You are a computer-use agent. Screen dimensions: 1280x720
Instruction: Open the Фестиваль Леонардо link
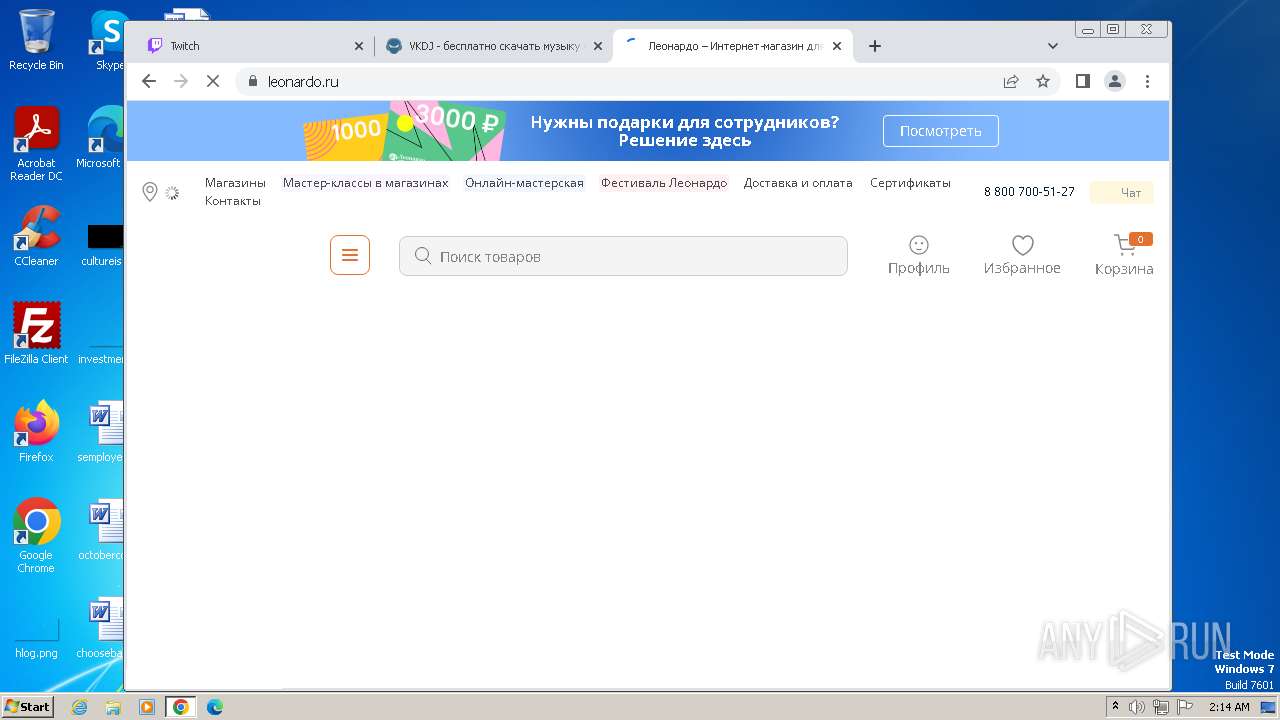click(x=664, y=183)
